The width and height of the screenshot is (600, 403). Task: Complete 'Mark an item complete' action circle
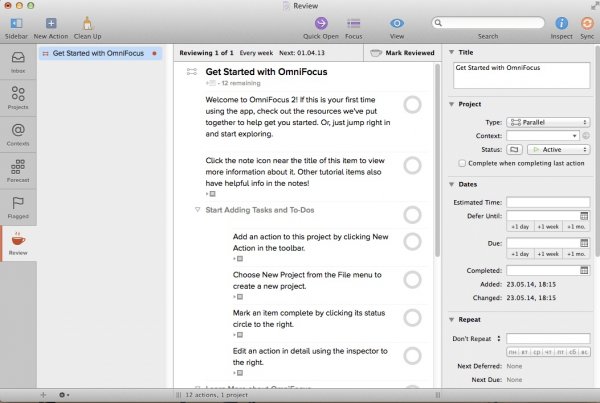(x=412, y=318)
